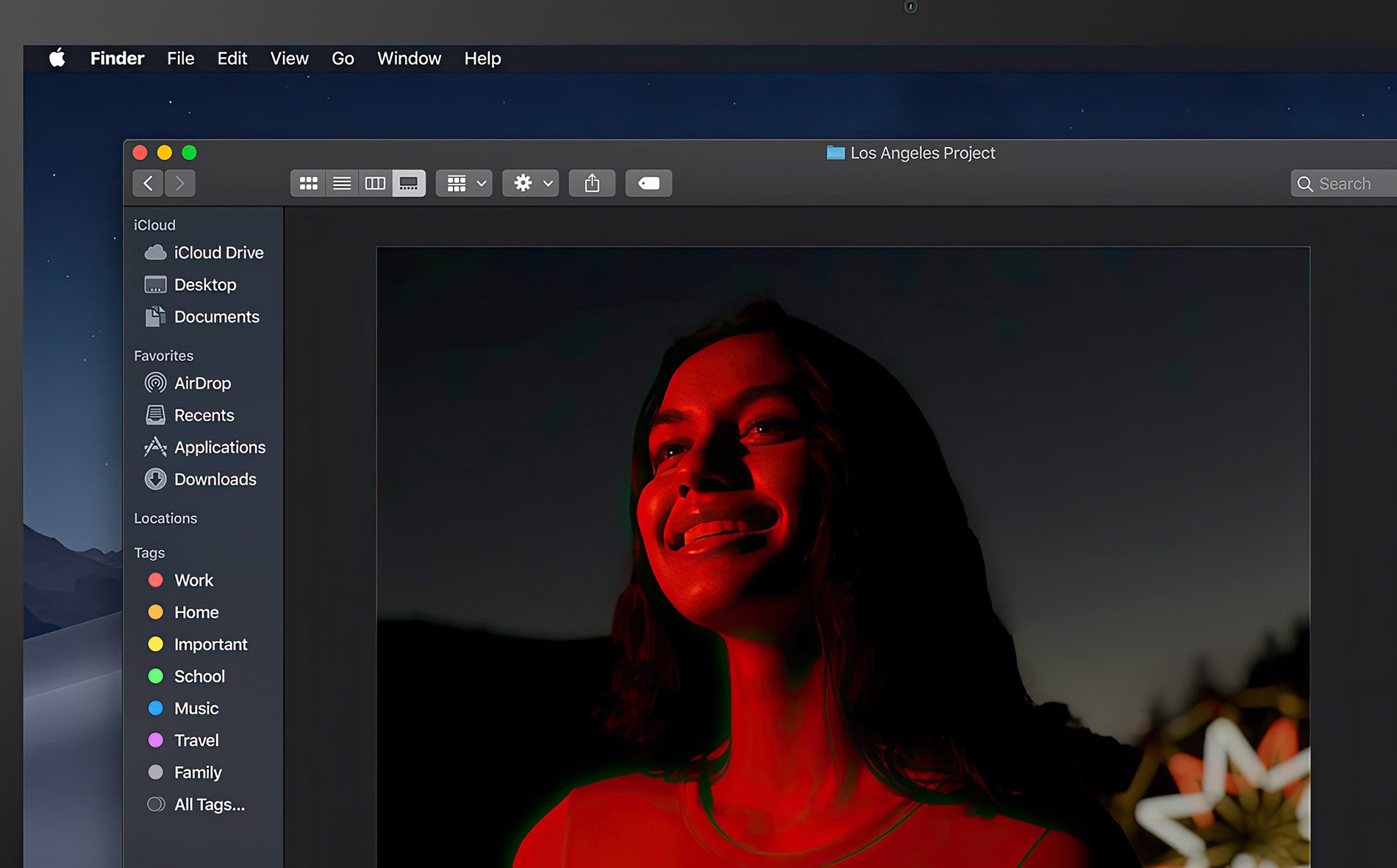
Task: Select the red Work tag
Action: pyautogui.click(x=193, y=580)
